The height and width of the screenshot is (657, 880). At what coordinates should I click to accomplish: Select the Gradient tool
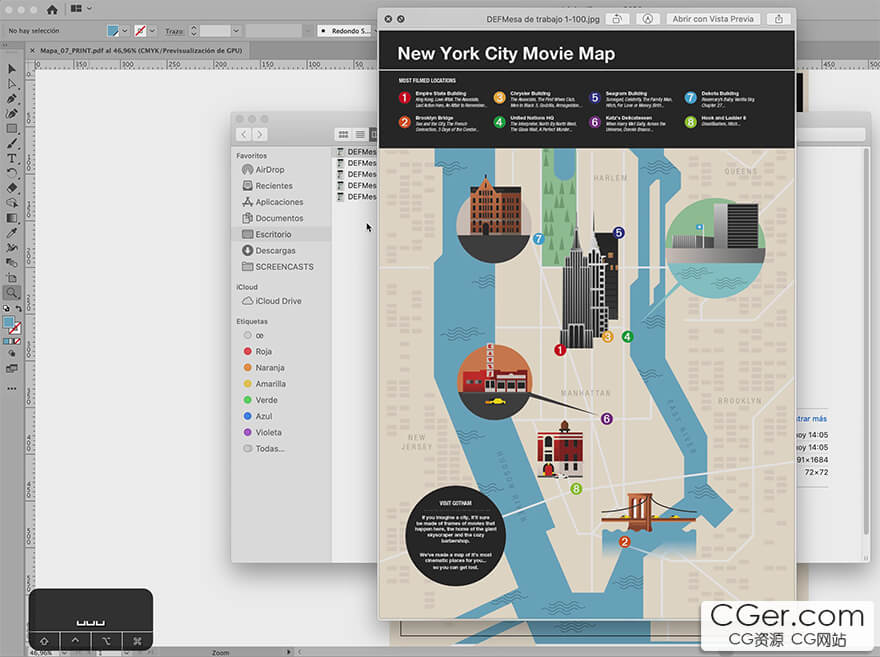pos(12,218)
